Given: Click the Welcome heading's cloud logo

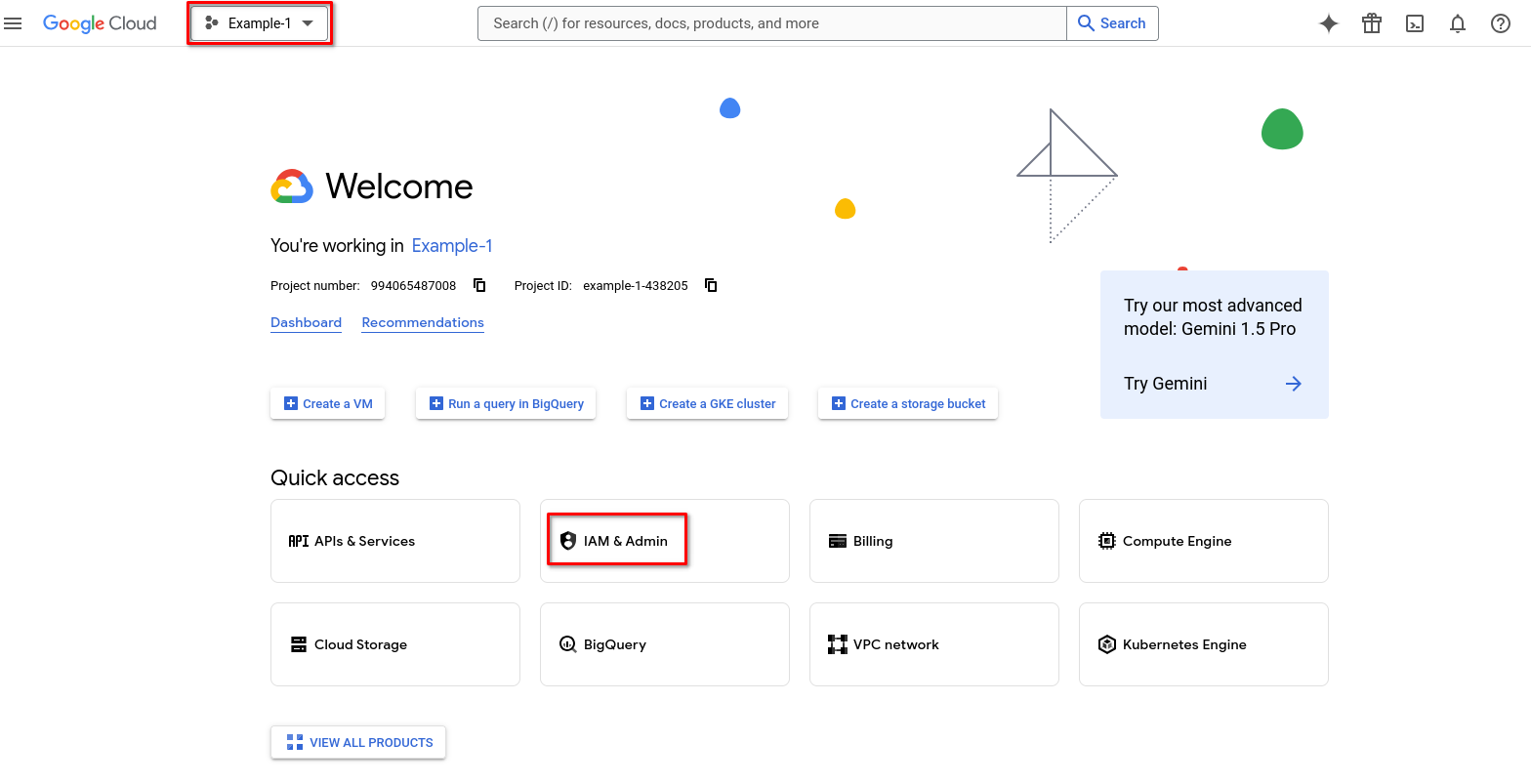Looking at the screenshot, I should tap(292, 186).
